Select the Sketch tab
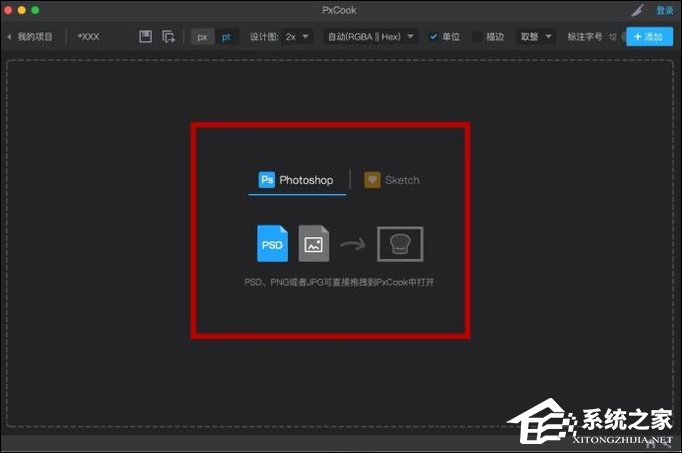The width and height of the screenshot is (682, 453). [391, 180]
